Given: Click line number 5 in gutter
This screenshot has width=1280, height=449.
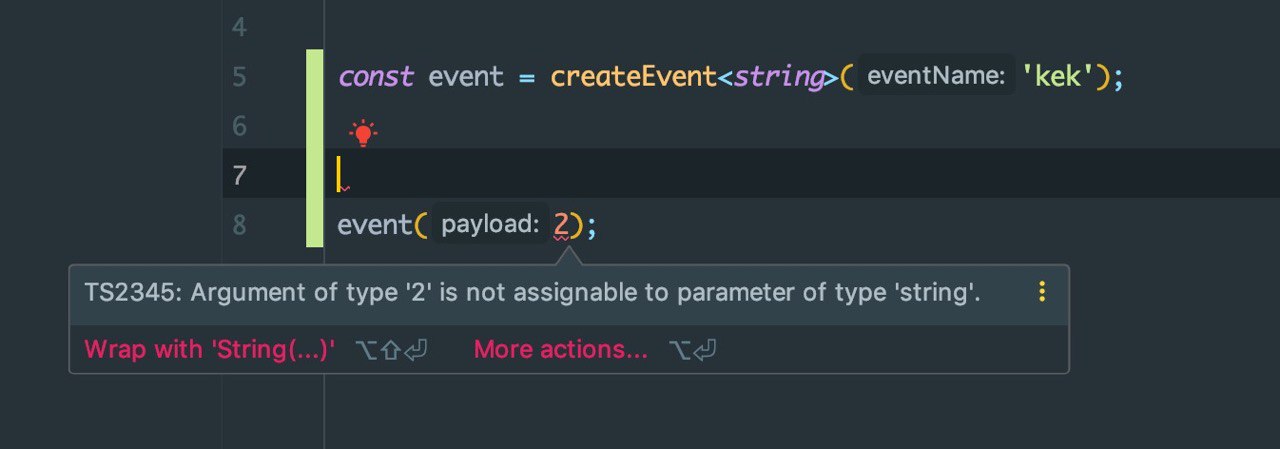Looking at the screenshot, I should click(239, 78).
